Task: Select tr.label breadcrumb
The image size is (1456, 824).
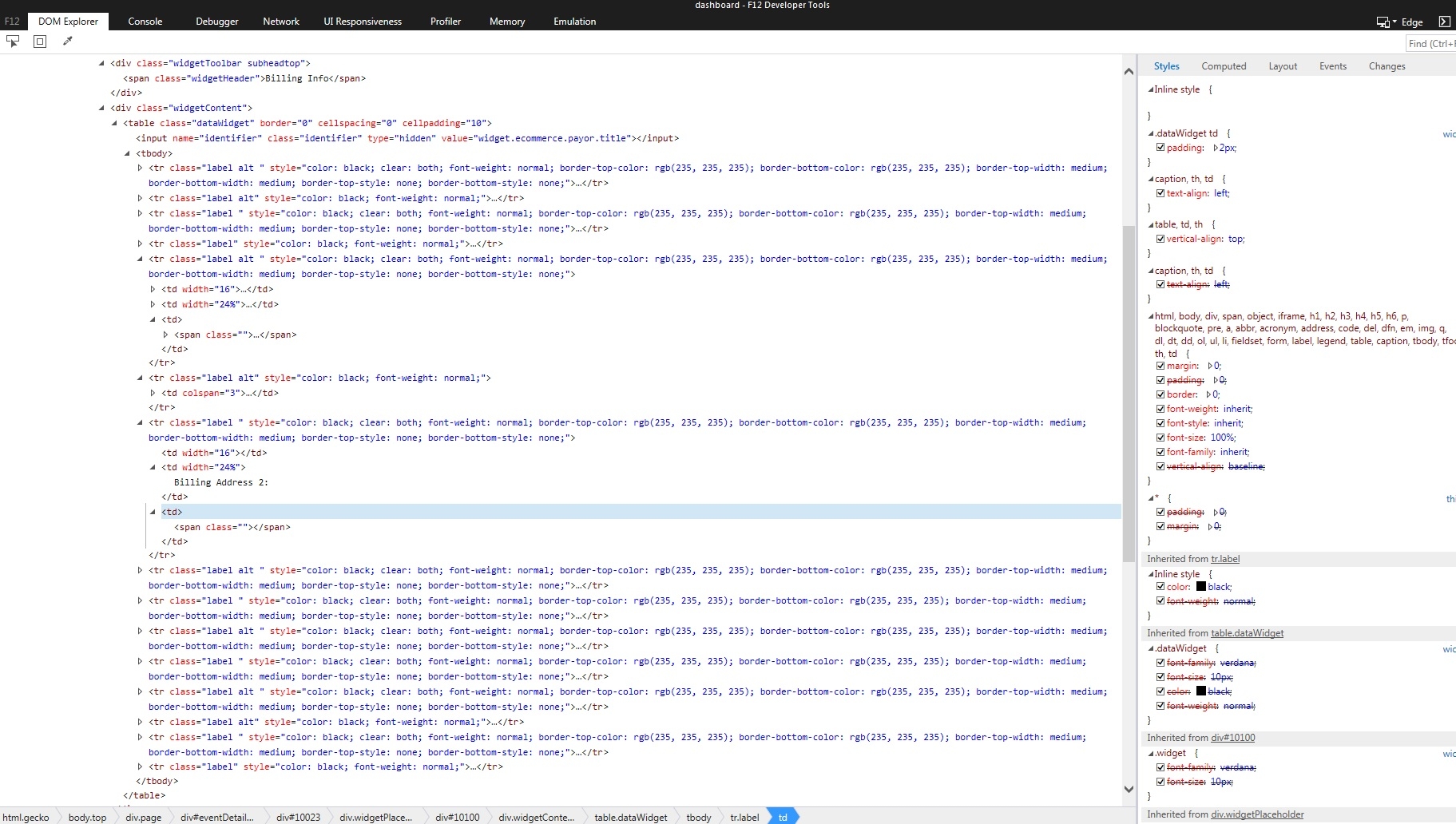Action: pos(744,817)
